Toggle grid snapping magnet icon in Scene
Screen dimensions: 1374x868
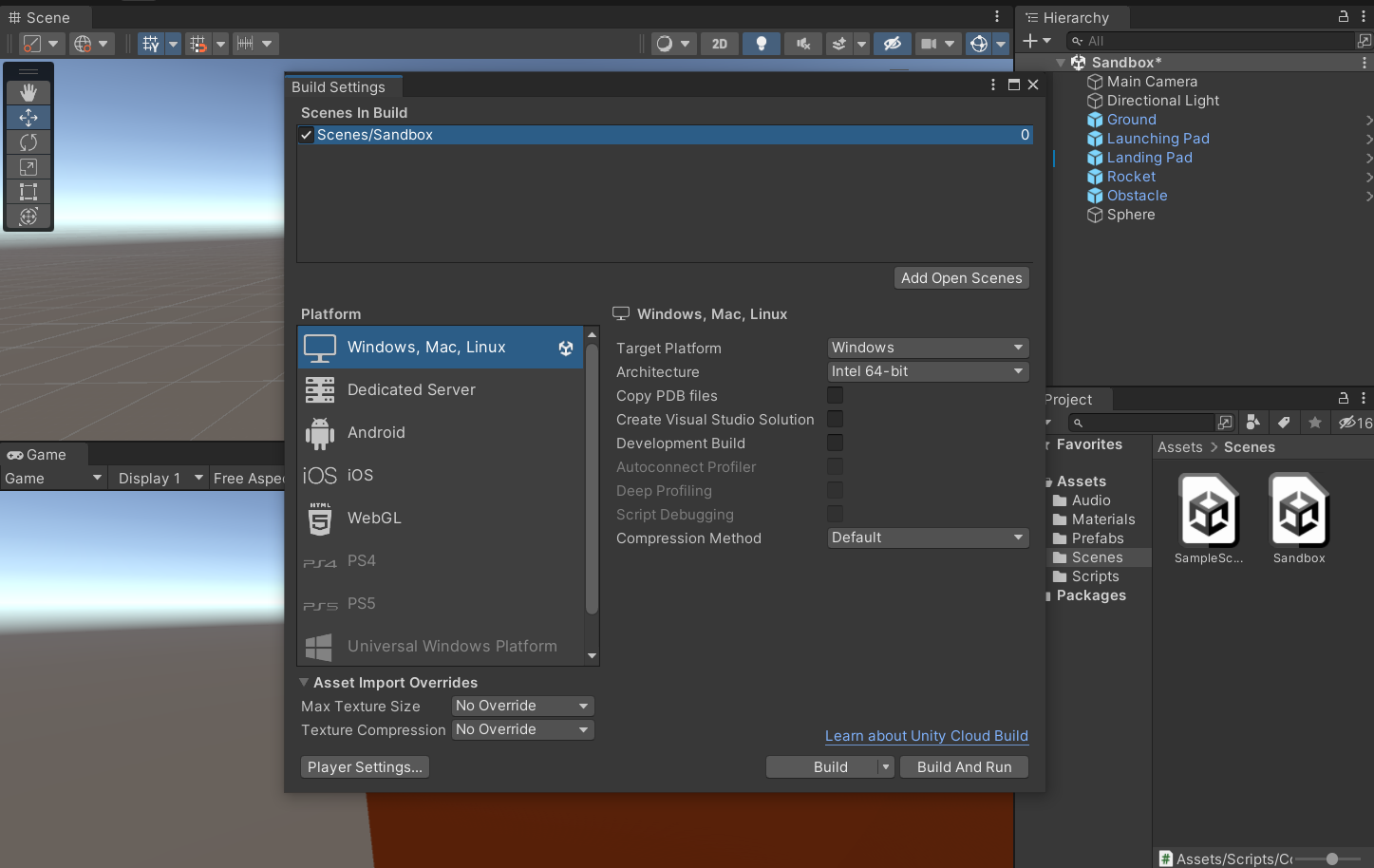pos(198,44)
